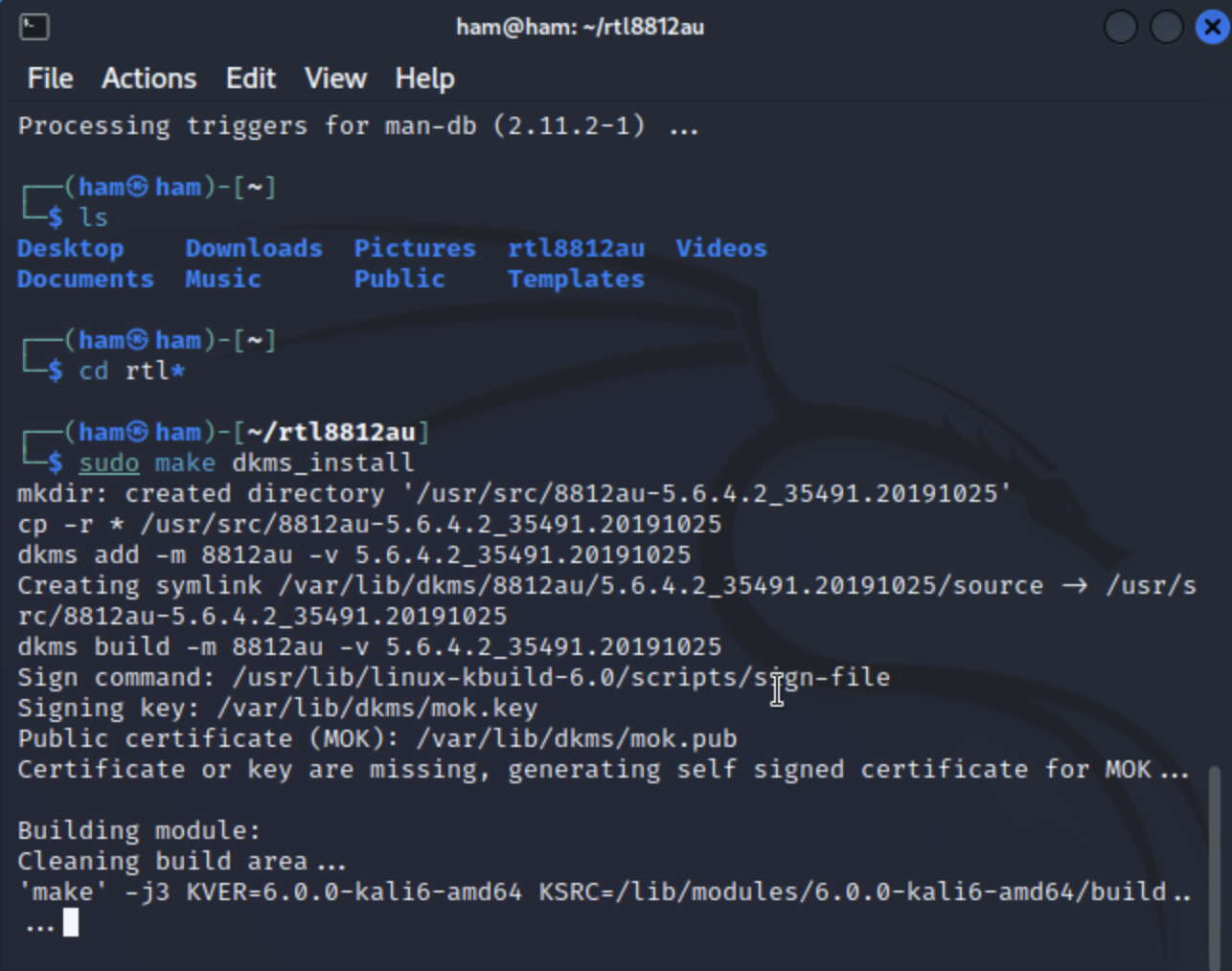Click the sudo make dkms_install command text
Image resolution: width=1232 pixels, height=971 pixels.
coord(245,463)
